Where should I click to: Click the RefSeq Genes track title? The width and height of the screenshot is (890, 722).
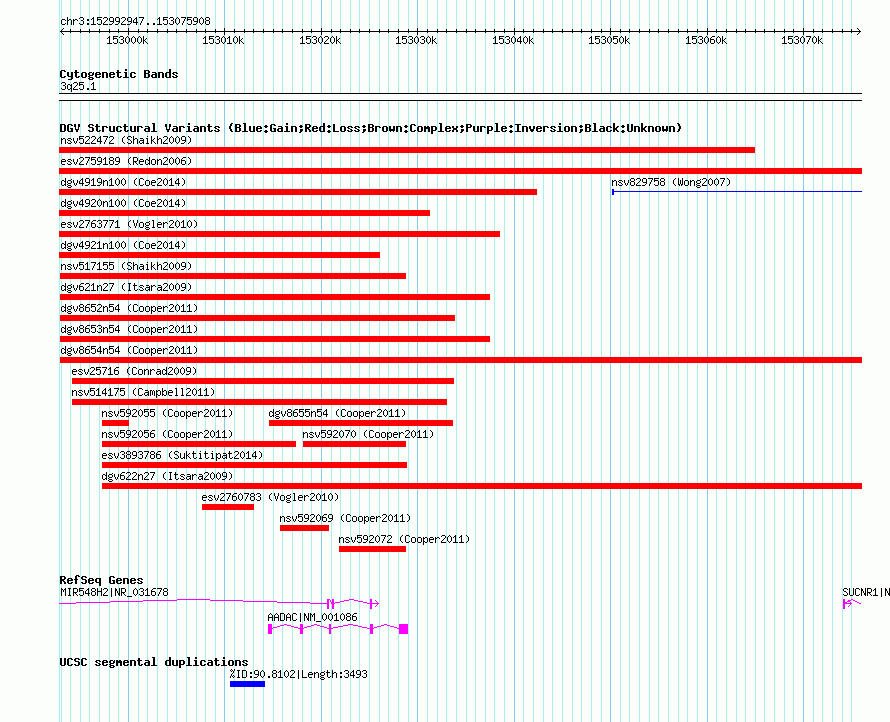[x=101, y=580]
